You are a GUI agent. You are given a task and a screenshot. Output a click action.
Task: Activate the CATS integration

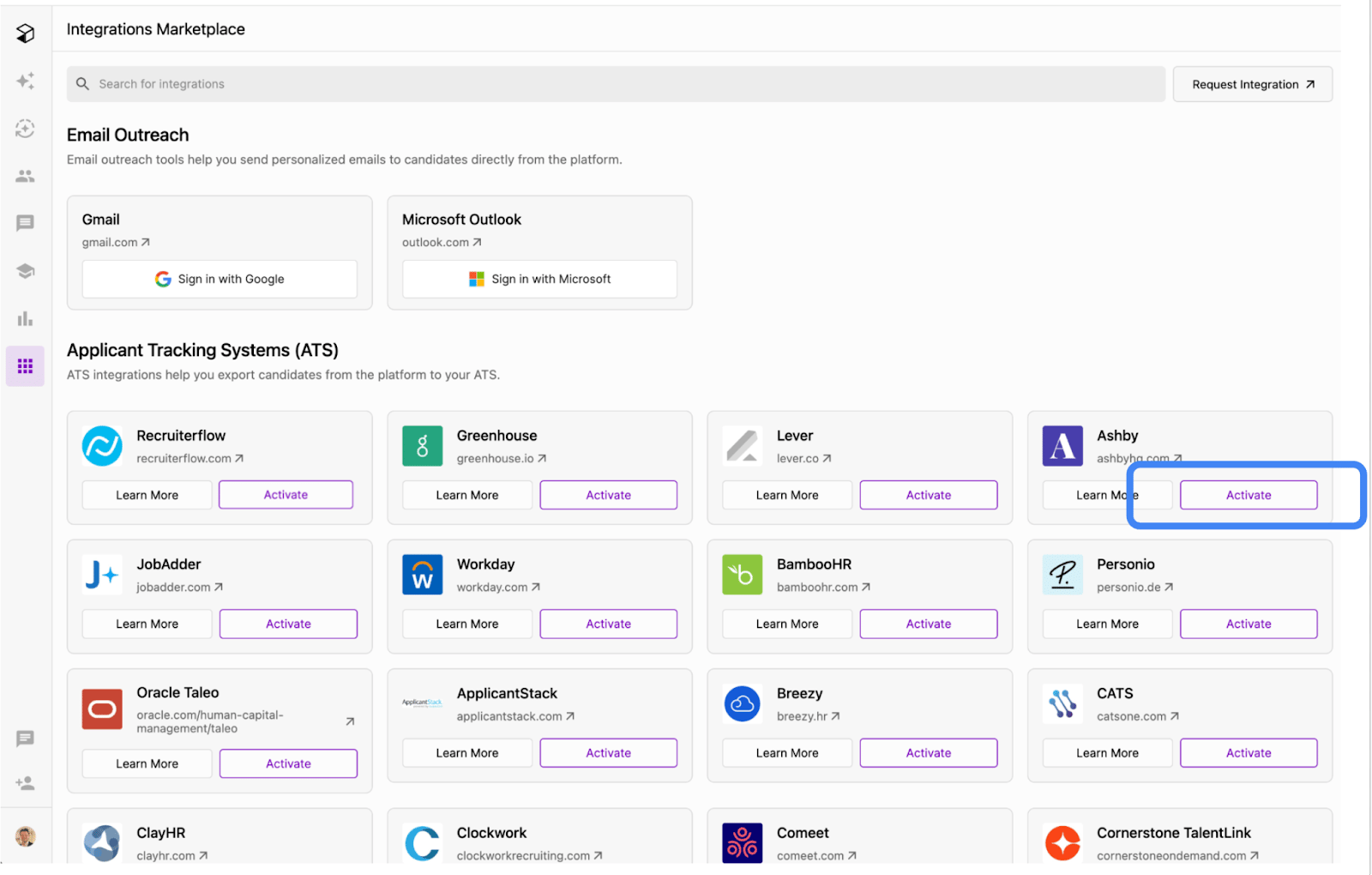[1249, 753]
